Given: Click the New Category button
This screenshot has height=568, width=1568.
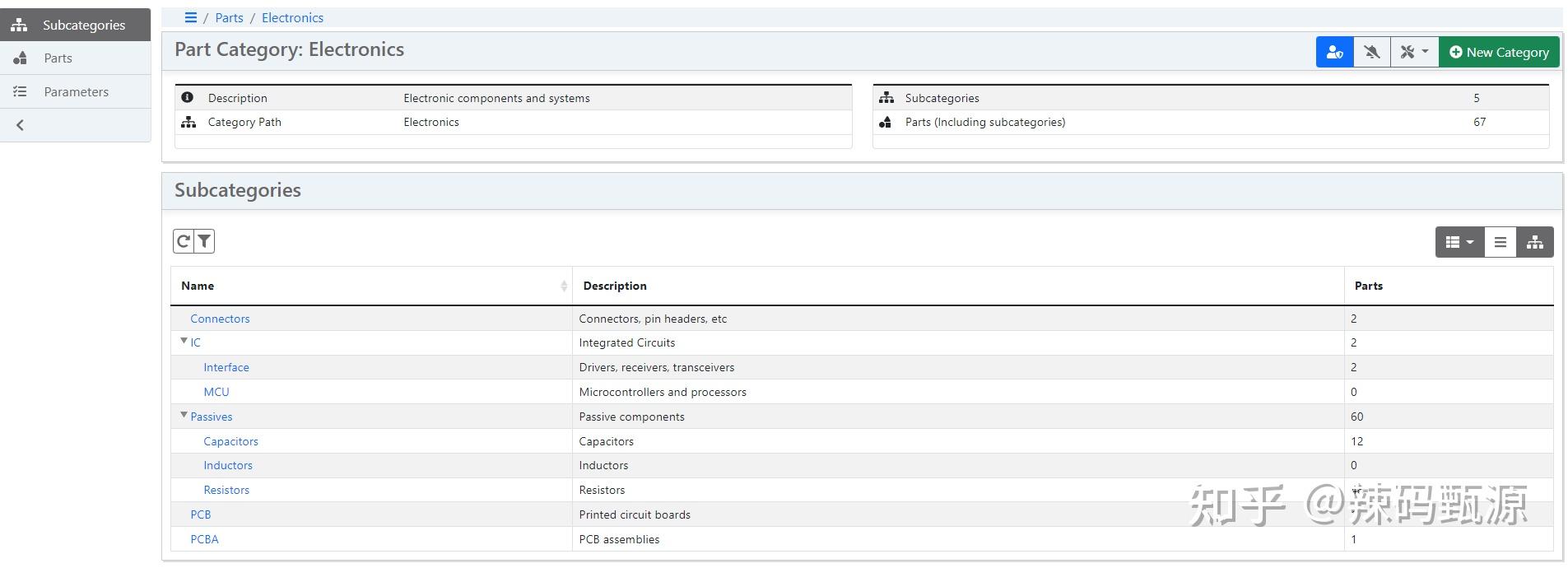Looking at the screenshot, I should pyautogui.click(x=1499, y=52).
